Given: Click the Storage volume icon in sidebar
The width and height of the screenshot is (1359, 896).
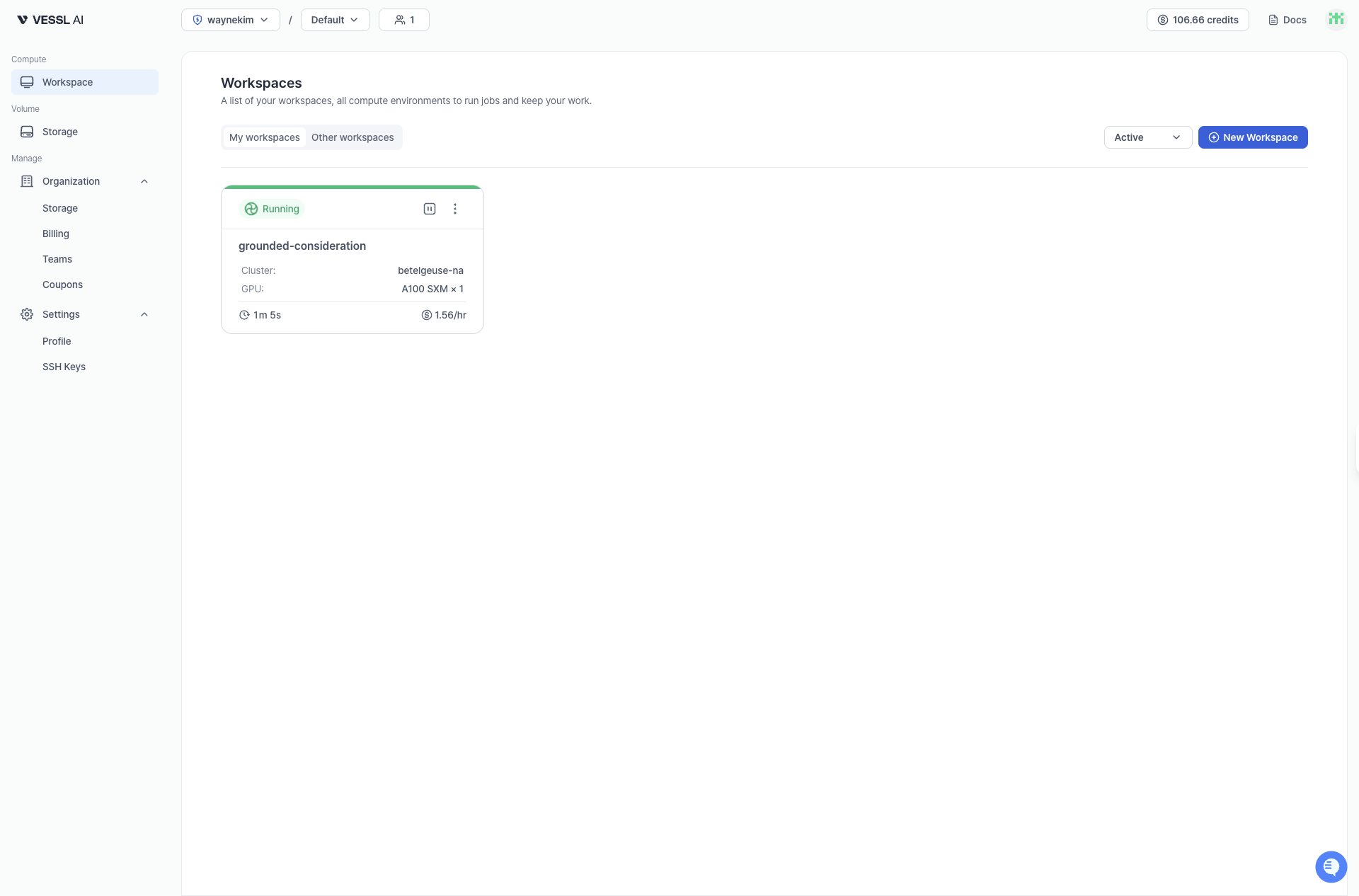Looking at the screenshot, I should tap(26, 132).
